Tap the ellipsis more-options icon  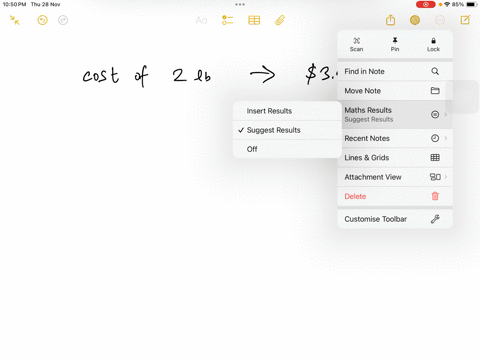[x=440, y=20]
